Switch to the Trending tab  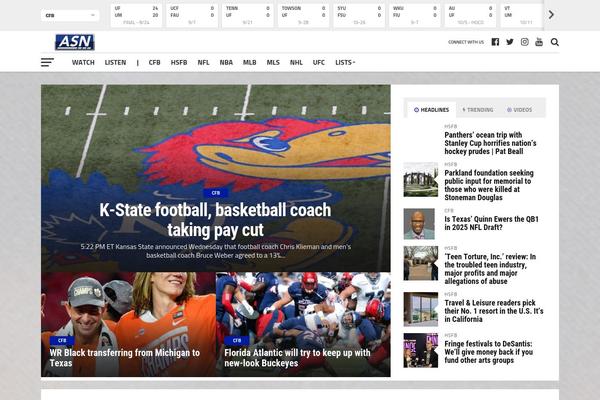click(x=478, y=110)
